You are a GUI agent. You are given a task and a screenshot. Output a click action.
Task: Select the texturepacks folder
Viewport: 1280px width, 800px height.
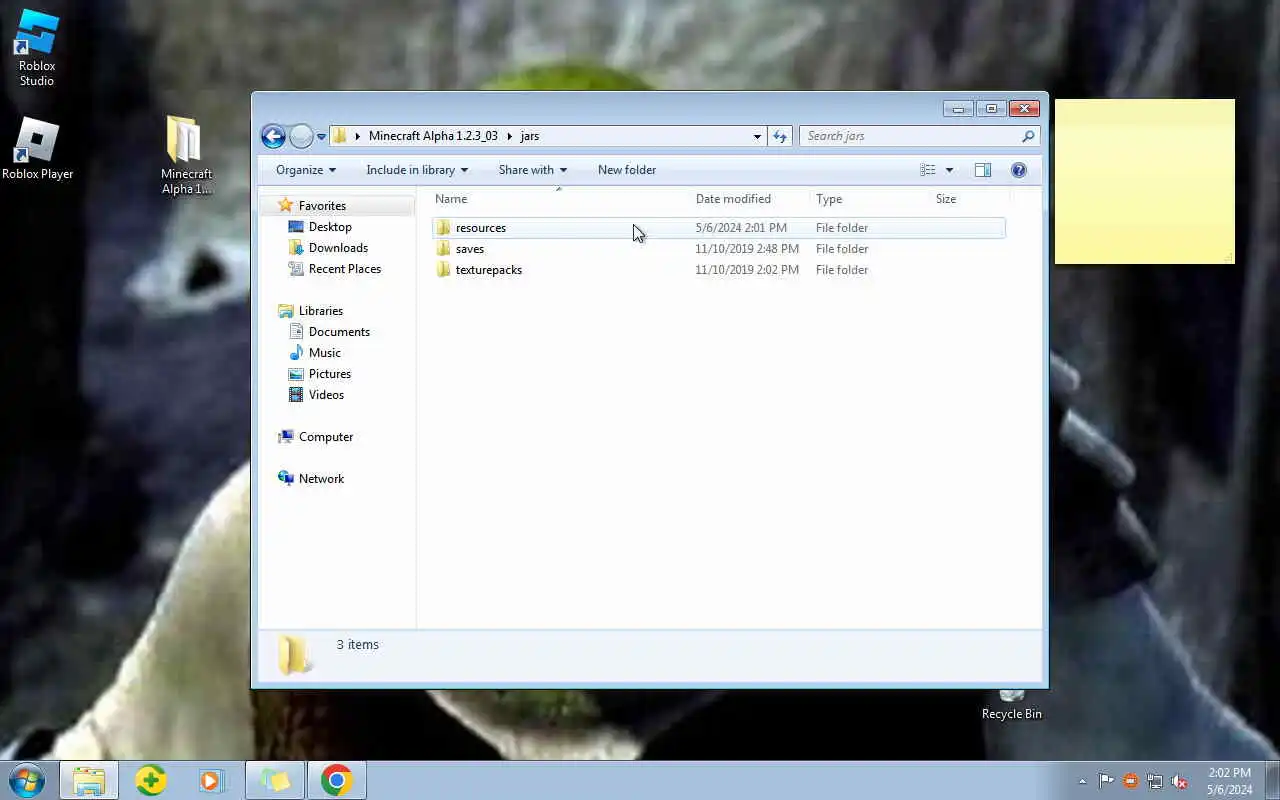click(718, 270)
